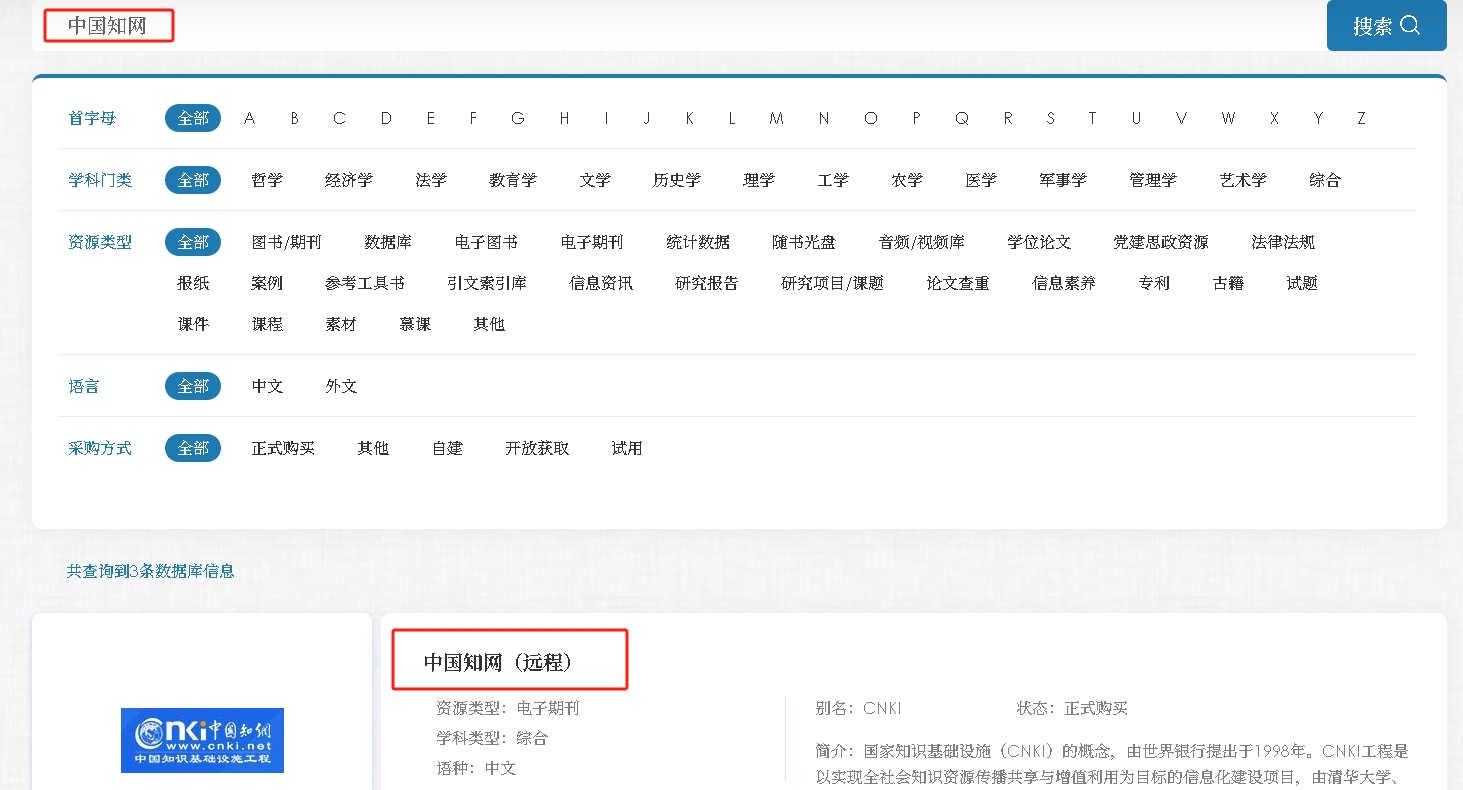Select 外文 in the 语言 filter row
This screenshot has height=790, width=1463.
click(x=341, y=386)
